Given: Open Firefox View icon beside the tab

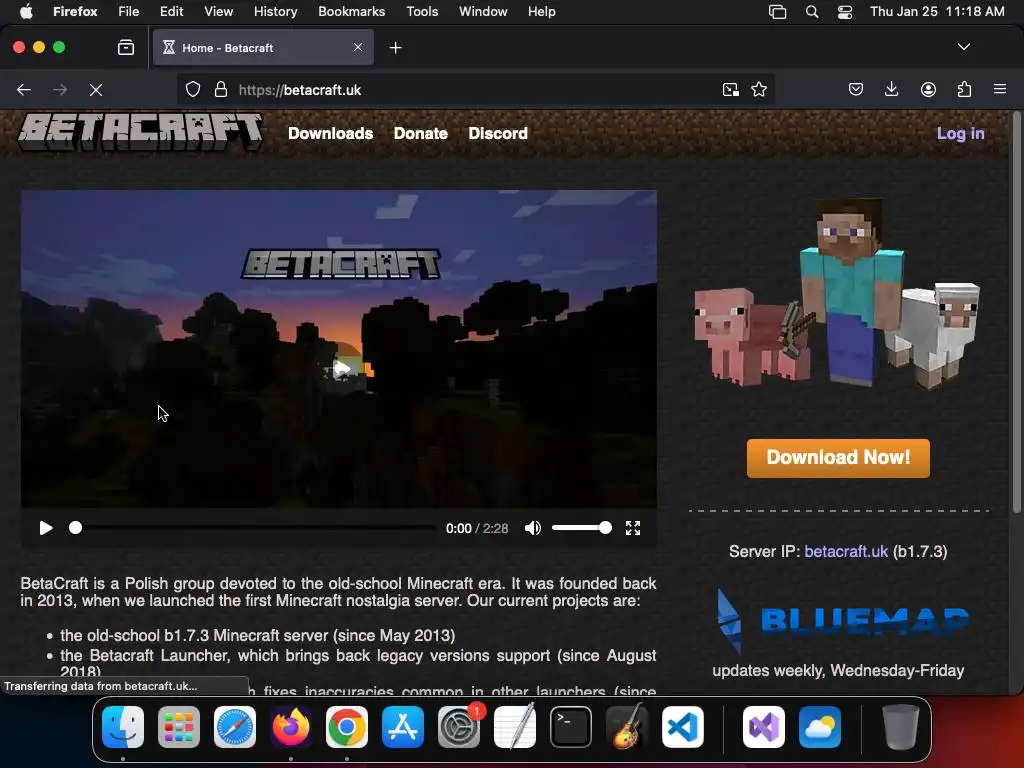Looking at the screenshot, I should [x=126, y=47].
